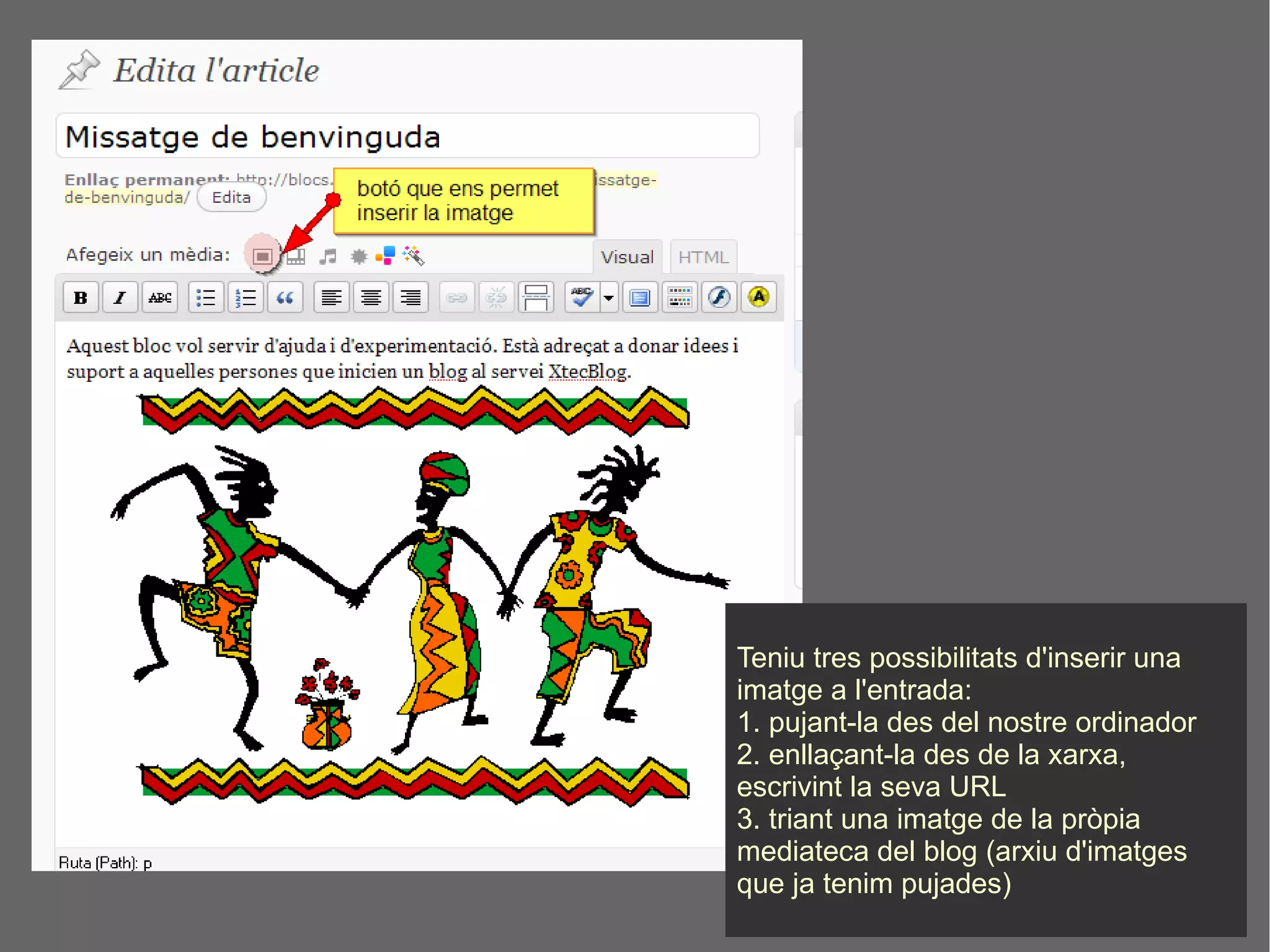Open the spellchecker language dropdown arrow
Image resolution: width=1270 pixels, height=952 pixels.
tap(609, 298)
